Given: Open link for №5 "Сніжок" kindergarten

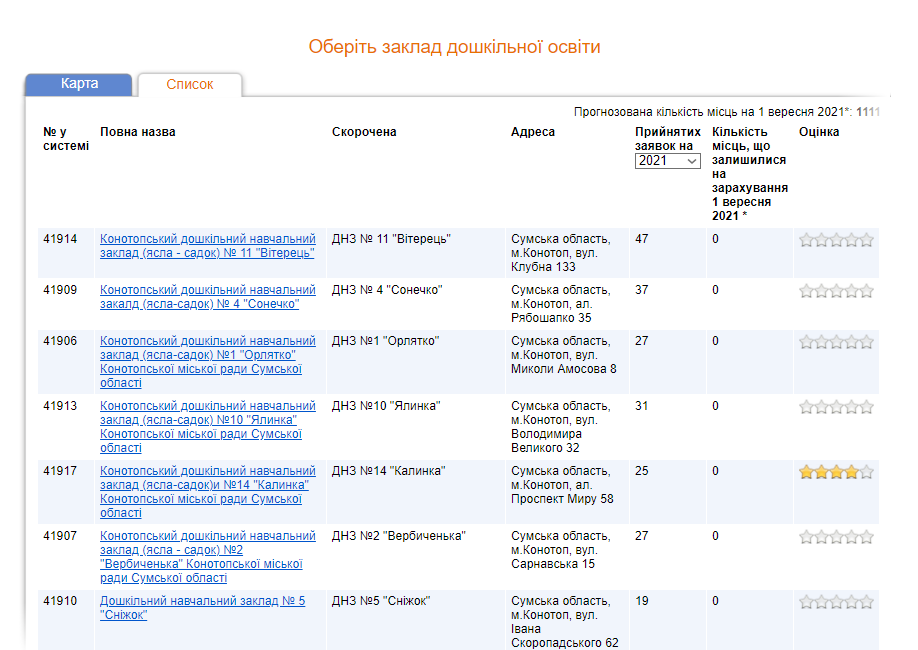Looking at the screenshot, I should (x=202, y=608).
